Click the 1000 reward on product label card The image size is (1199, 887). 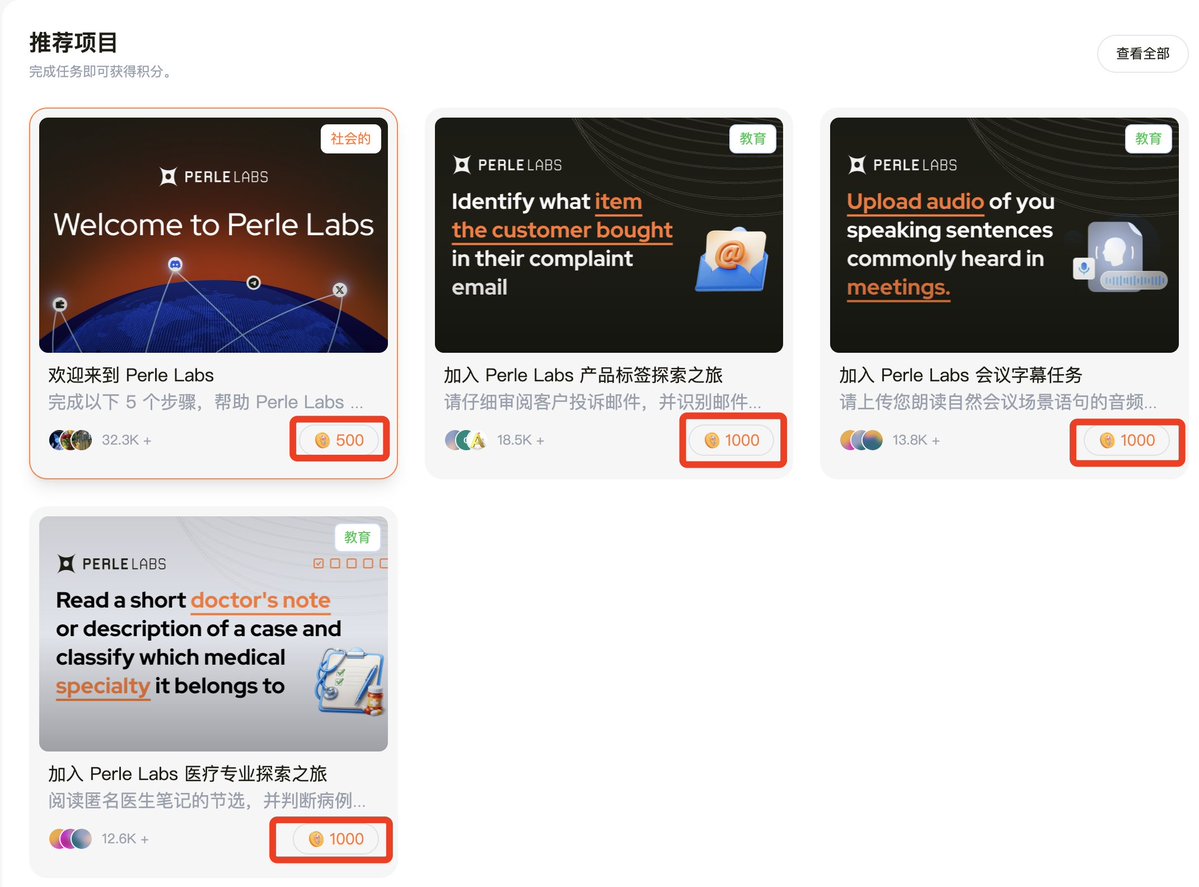[732, 440]
